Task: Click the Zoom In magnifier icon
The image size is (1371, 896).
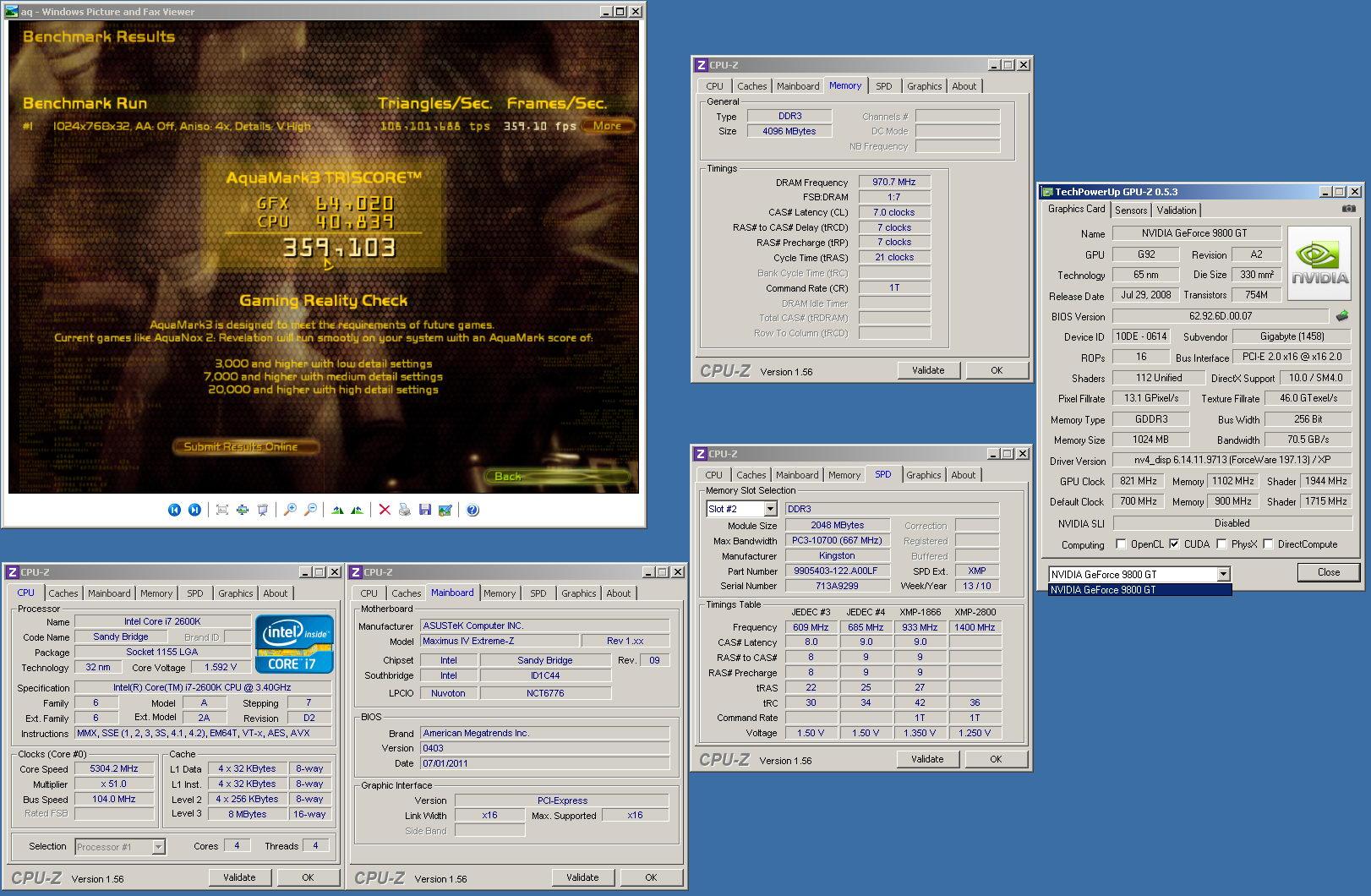Action: point(290,510)
